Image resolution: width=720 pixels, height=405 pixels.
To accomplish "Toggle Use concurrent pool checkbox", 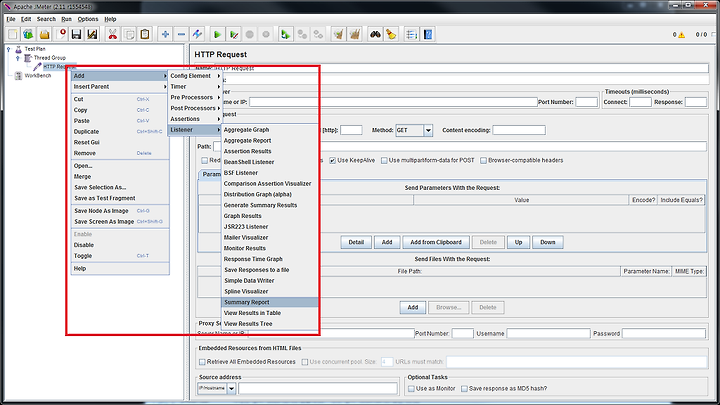I will (304, 362).
